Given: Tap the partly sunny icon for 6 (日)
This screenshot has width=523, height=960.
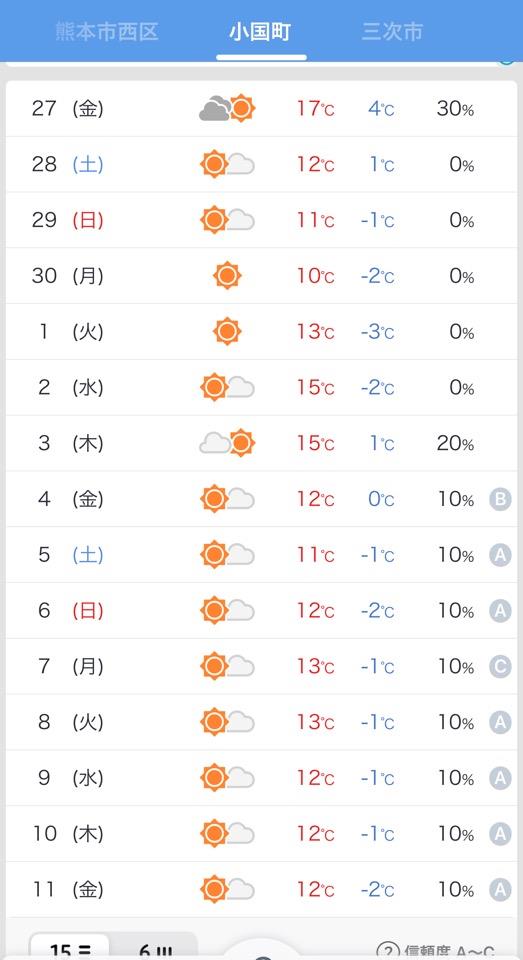Looking at the screenshot, I should point(227,610).
